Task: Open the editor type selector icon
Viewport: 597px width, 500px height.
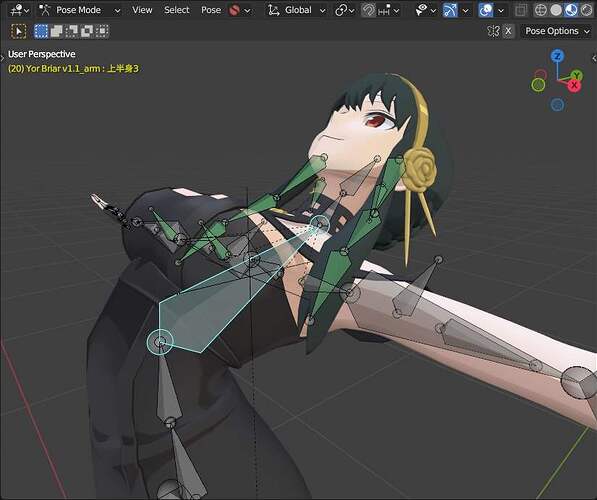Action: click(19, 10)
